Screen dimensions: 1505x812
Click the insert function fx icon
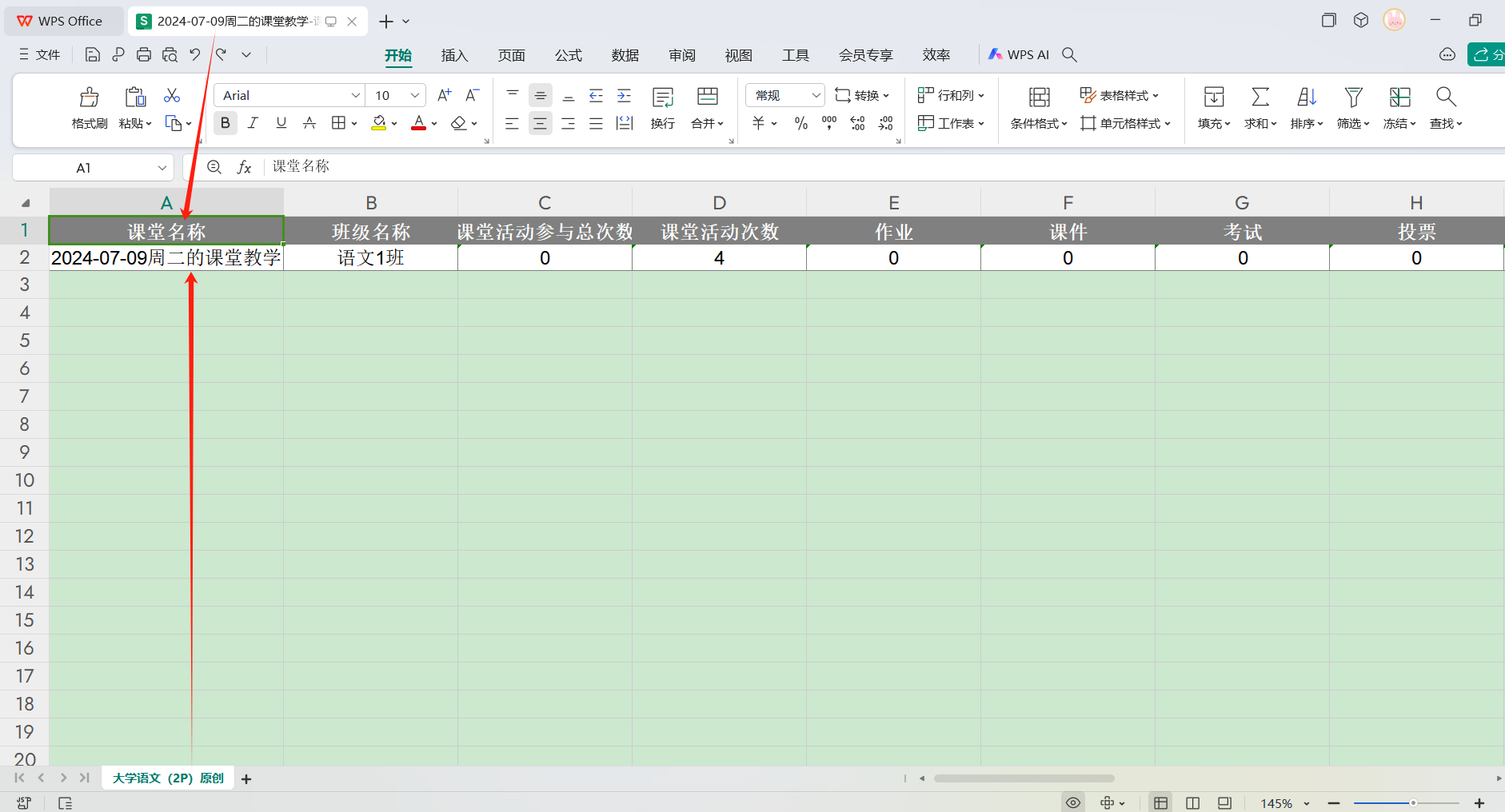[x=244, y=166]
